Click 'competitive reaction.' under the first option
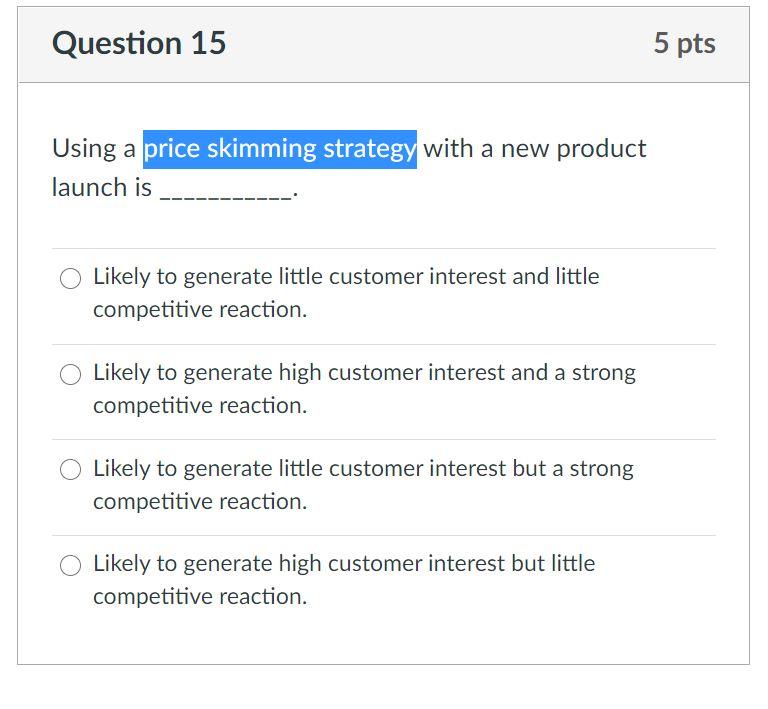Viewport: 768px width, 709px height. pos(200,310)
